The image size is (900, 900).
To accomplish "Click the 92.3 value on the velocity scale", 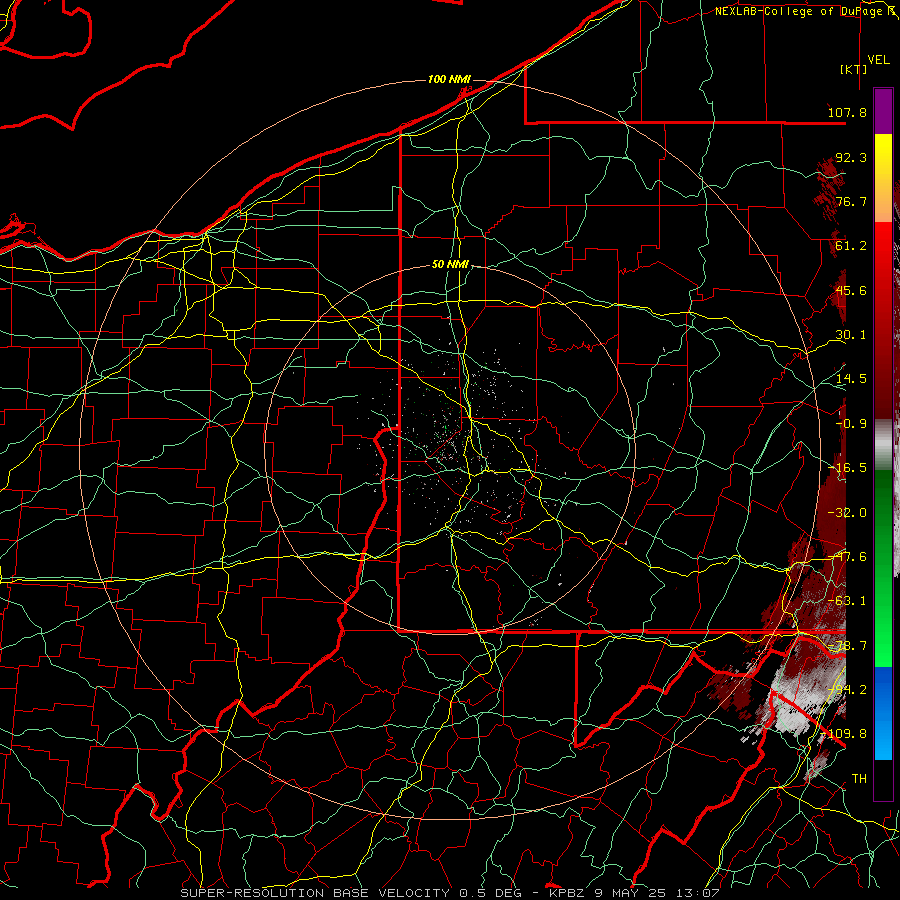I will pos(851,157).
